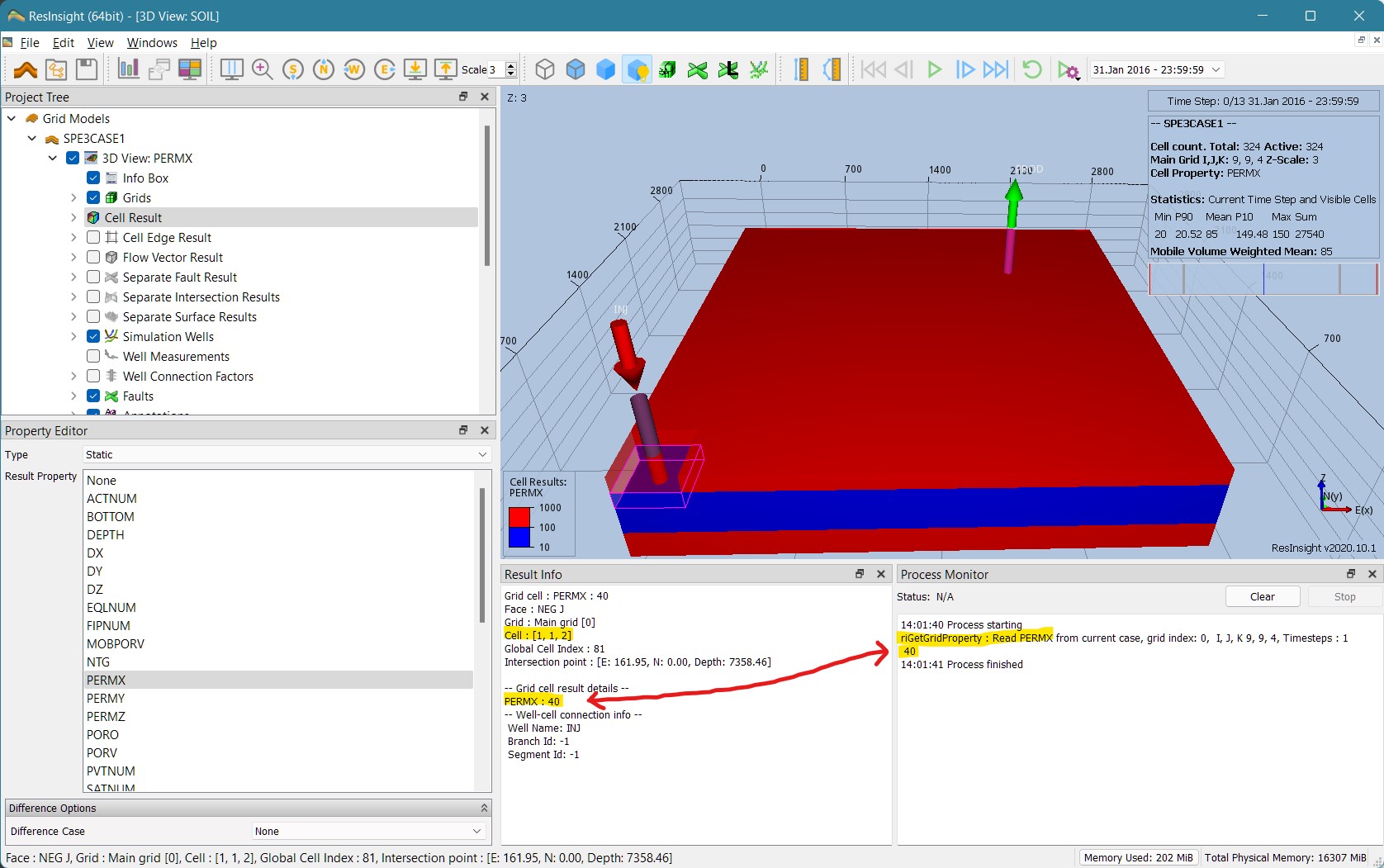This screenshot has height=868, width=1384.
Task: Uncheck the 3D View: PERMX checkbox
Action: tap(73, 158)
